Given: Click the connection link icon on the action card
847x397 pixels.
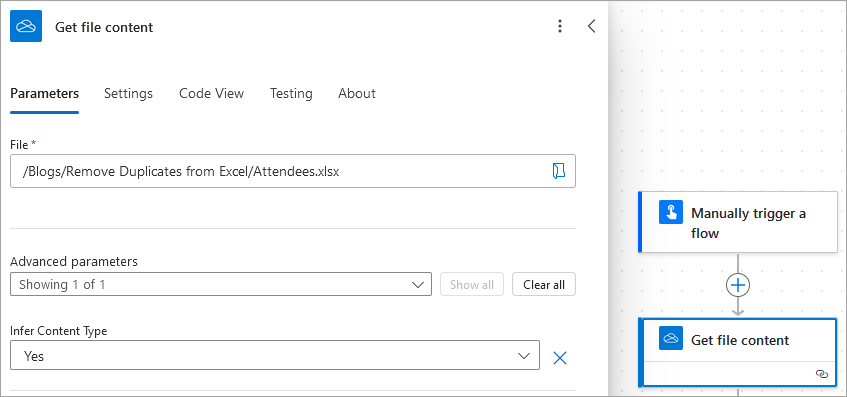Looking at the screenshot, I should pyautogui.click(x=822, y=374).
